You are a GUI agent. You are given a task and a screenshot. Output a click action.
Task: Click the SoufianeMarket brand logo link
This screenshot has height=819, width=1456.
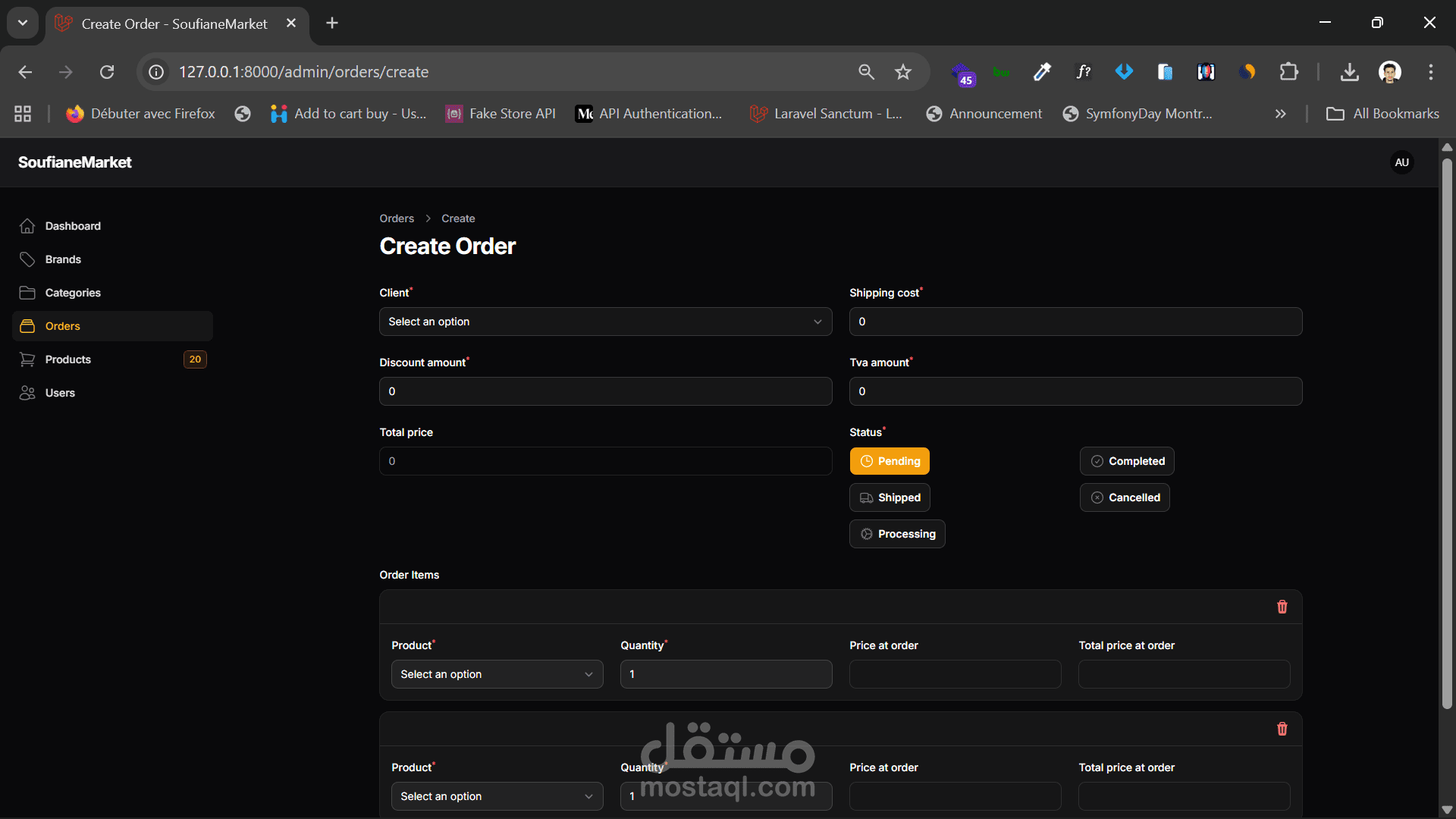point(75,162)
